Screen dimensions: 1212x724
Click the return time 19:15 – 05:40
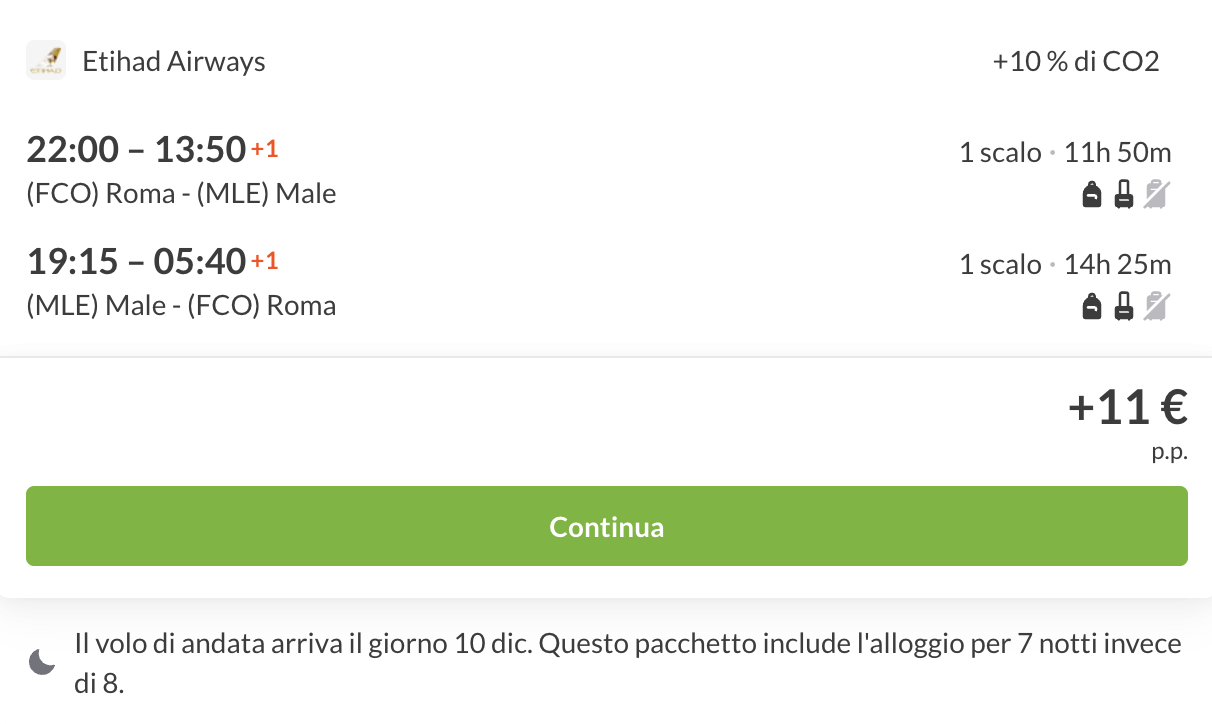136,262
